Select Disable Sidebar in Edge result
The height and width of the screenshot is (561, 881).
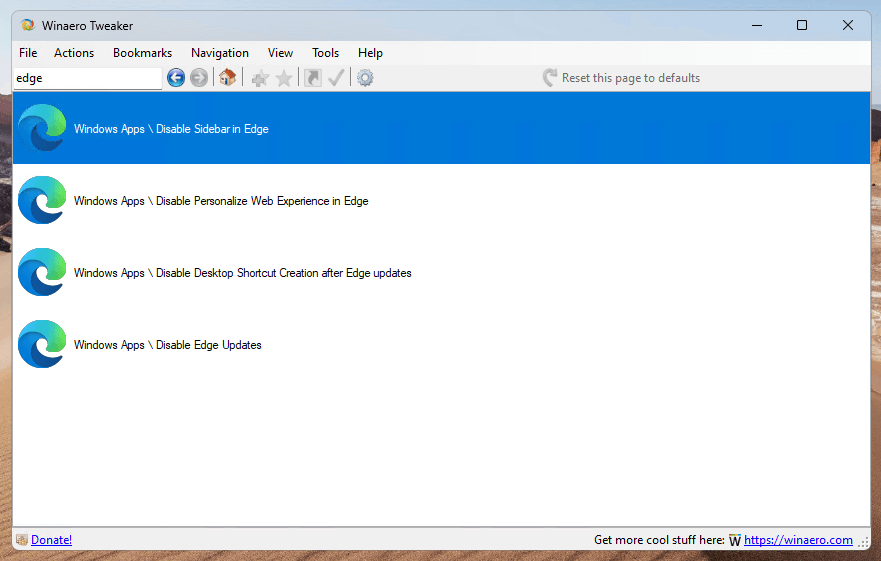[441, 128]
